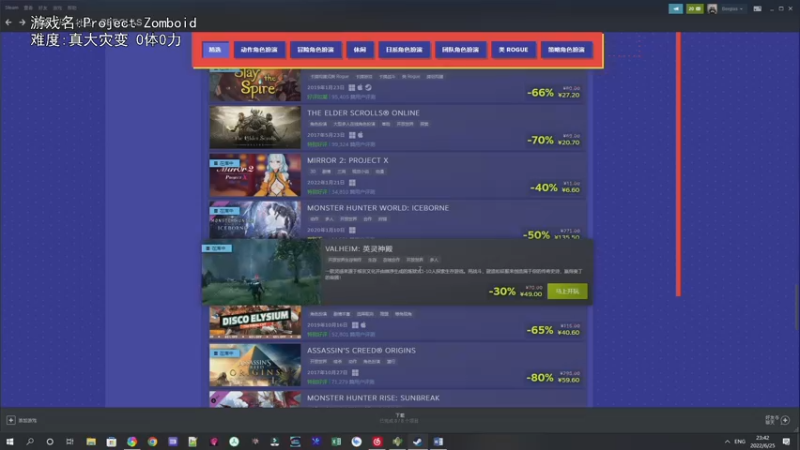Open the Windows Start menu
The width and height of the screenshot is (800, 450).
(10, 441)
